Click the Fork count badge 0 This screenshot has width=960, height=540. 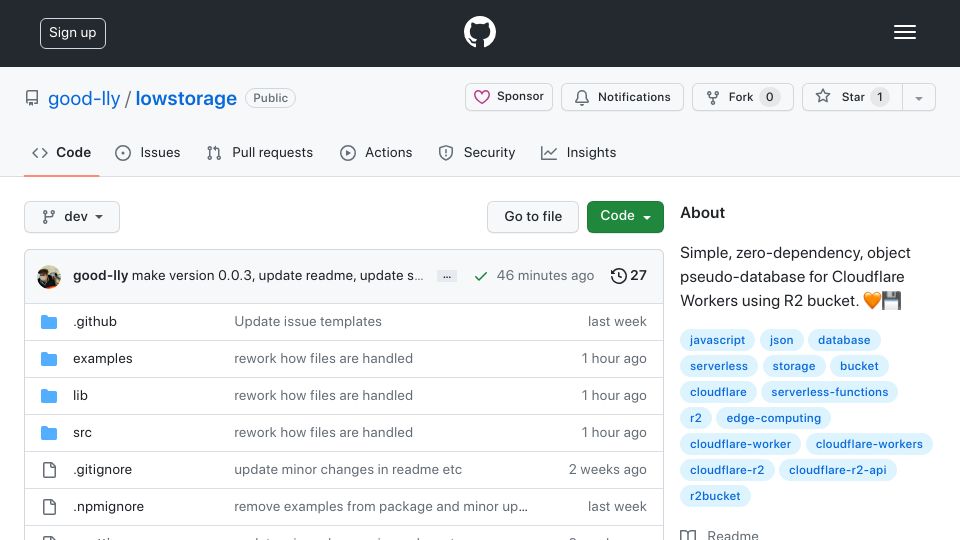(x=770, y=97)
